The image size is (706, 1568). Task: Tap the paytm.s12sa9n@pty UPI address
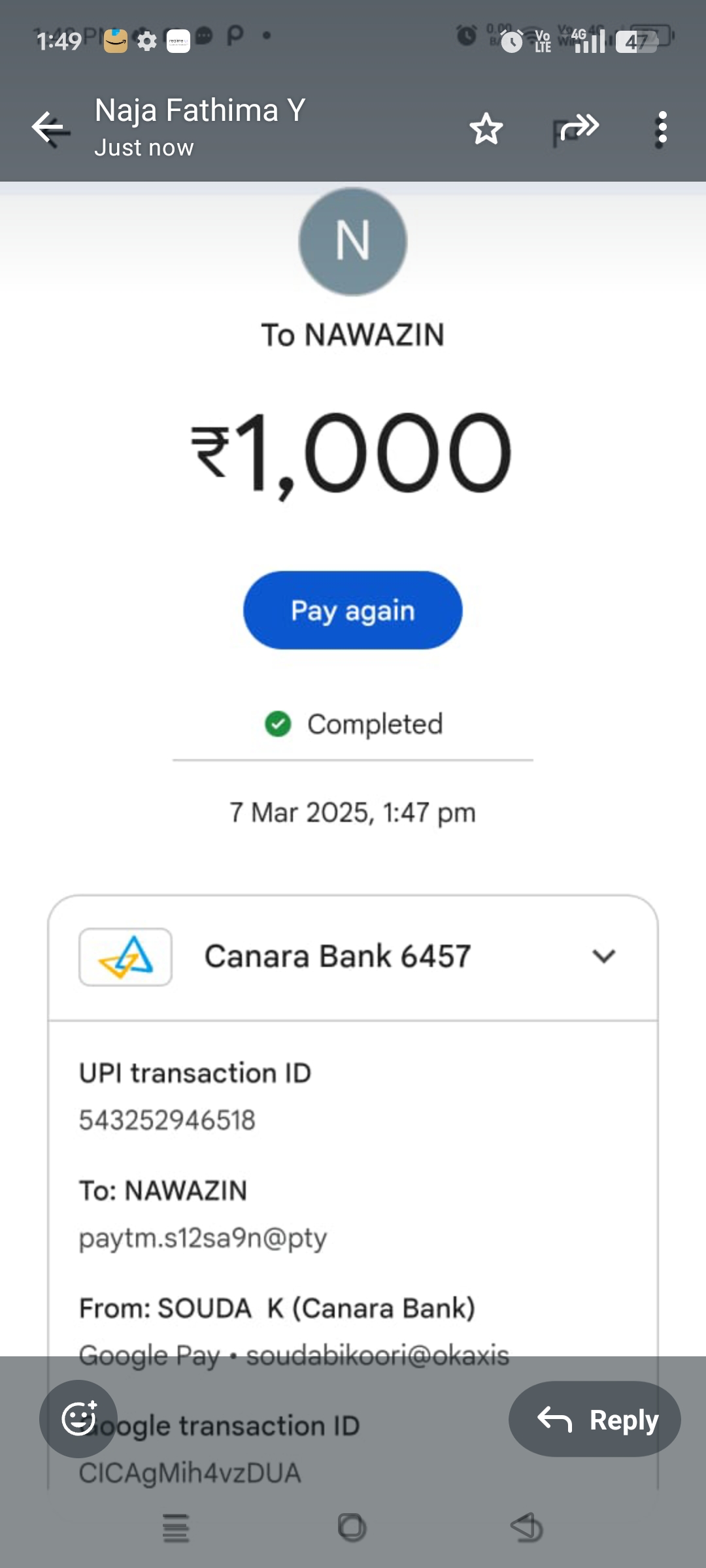pyautogui.click(x=203, y=1237)
